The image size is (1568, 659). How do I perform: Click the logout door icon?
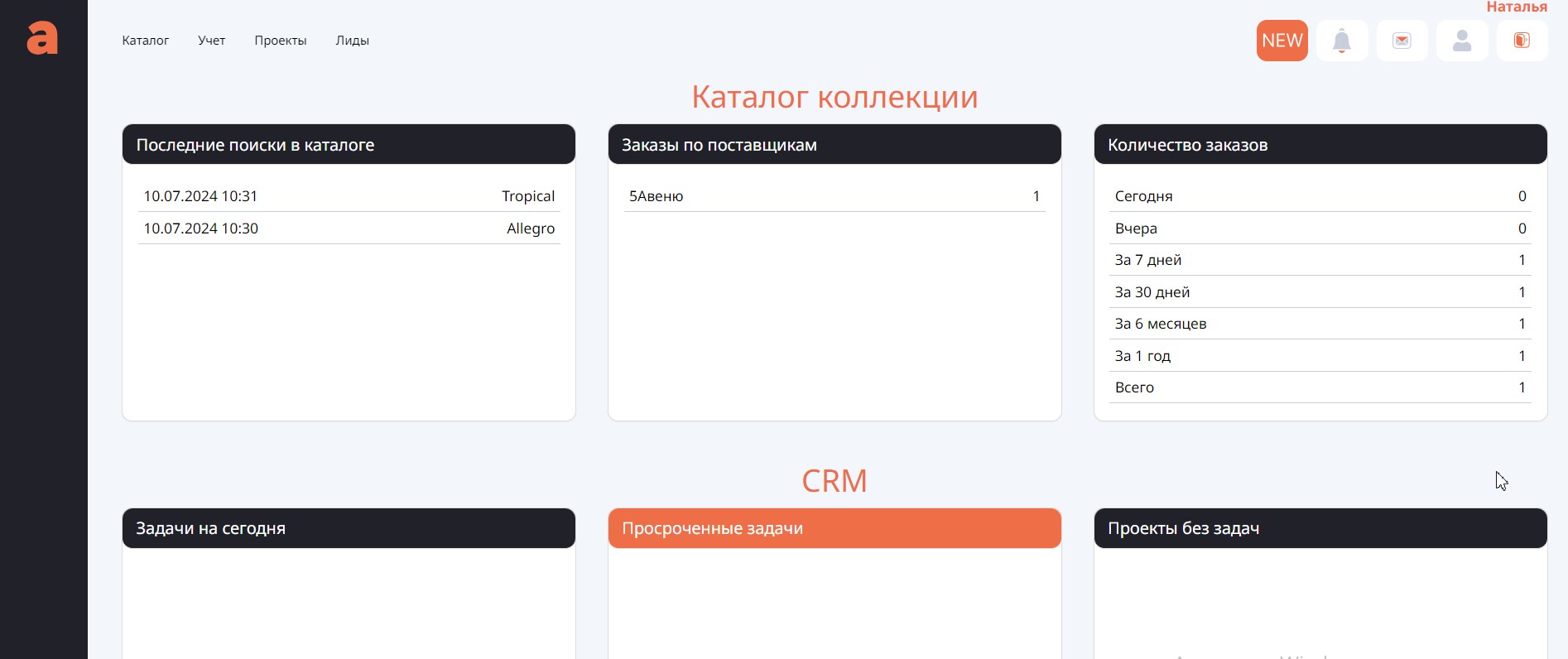(x=1522, y=41)
